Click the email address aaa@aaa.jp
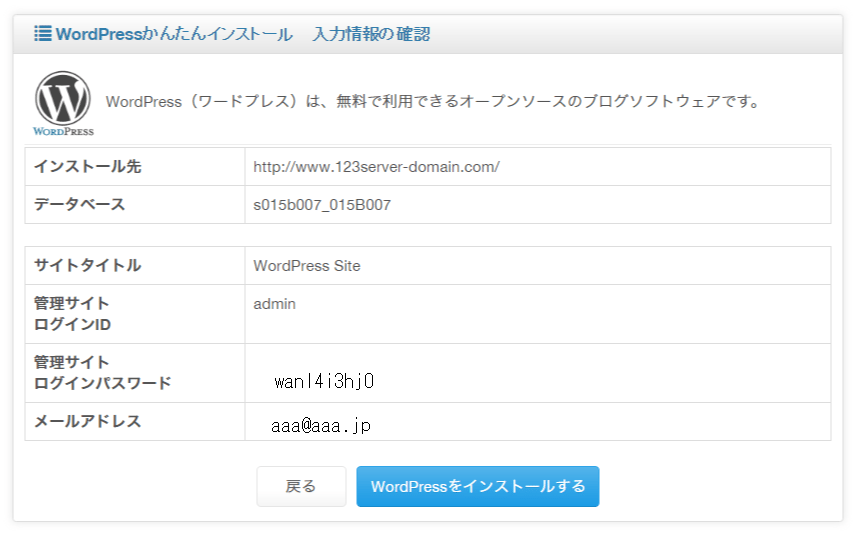 321,426
